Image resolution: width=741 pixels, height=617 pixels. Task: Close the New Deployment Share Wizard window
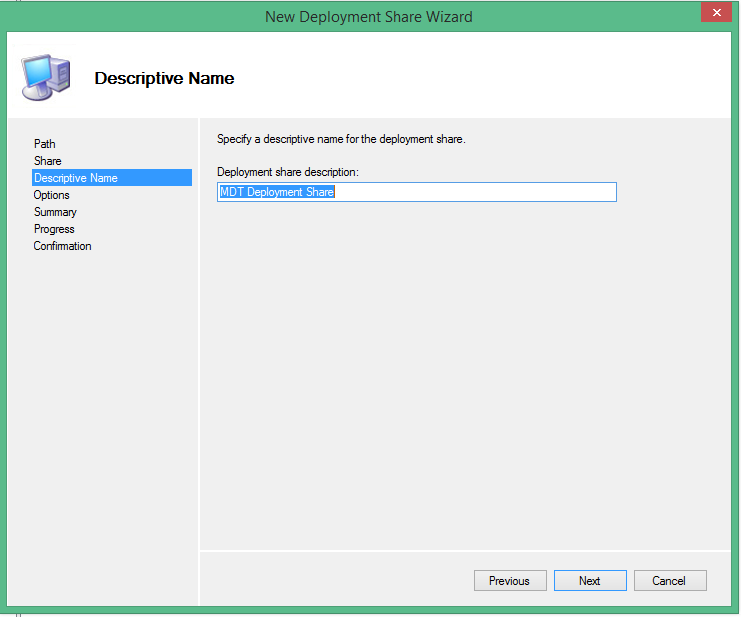pyautogui.click(x=714, y=15)
